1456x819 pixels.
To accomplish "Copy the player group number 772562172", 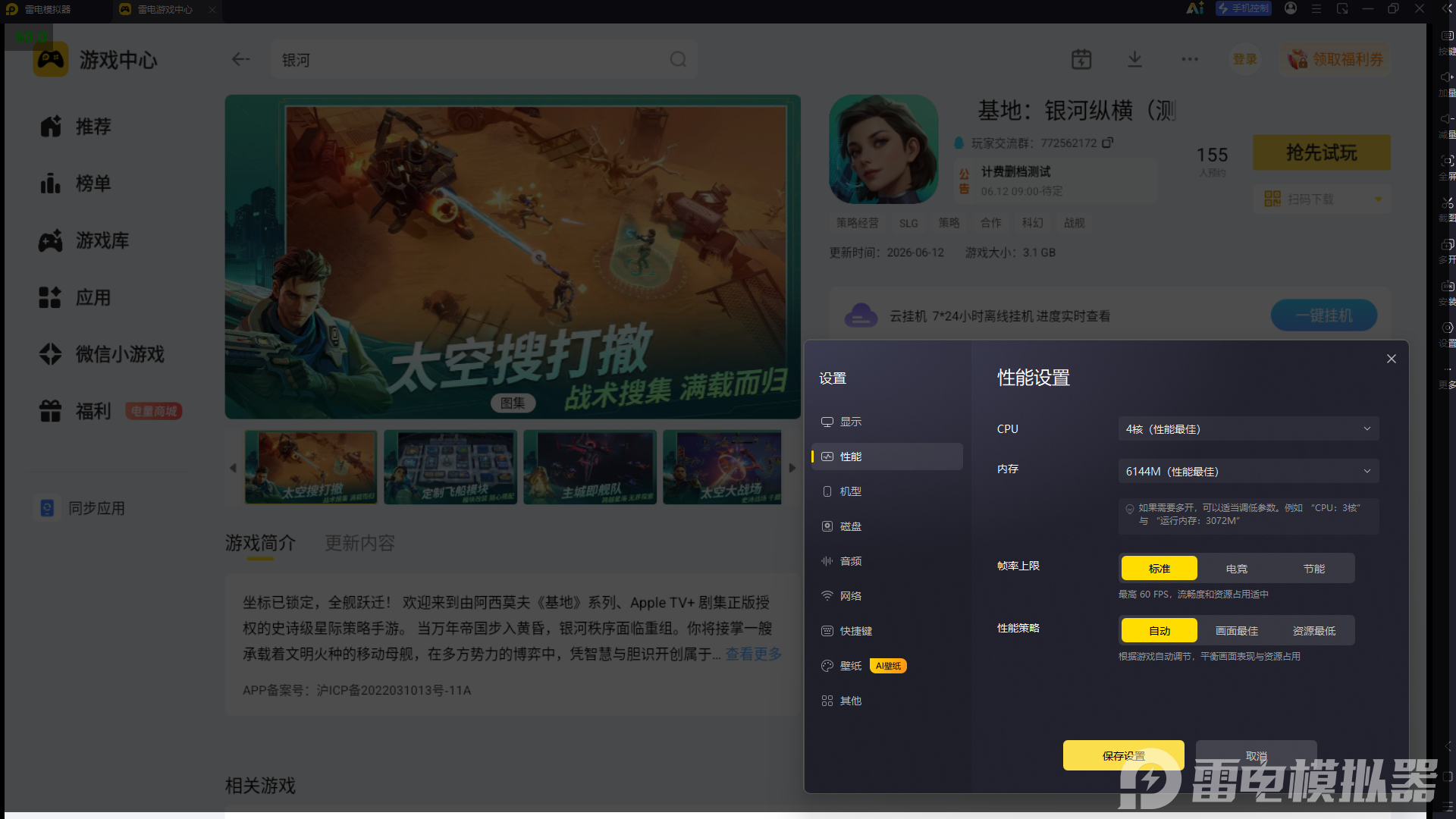I will [1108, 143].
